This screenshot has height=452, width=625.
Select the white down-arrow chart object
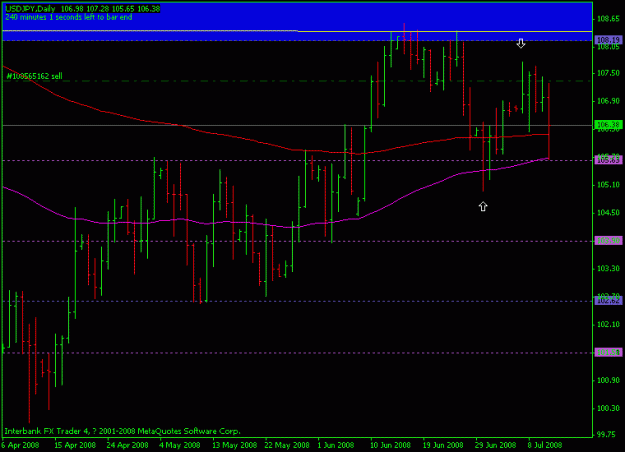point(521,43)
